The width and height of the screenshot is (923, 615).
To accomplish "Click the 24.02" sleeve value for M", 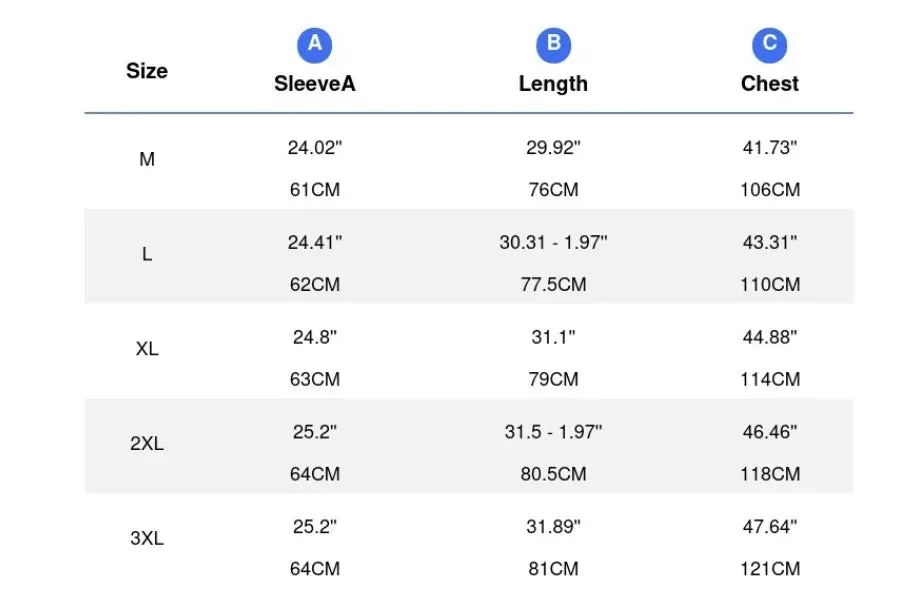I will [315, 147].
